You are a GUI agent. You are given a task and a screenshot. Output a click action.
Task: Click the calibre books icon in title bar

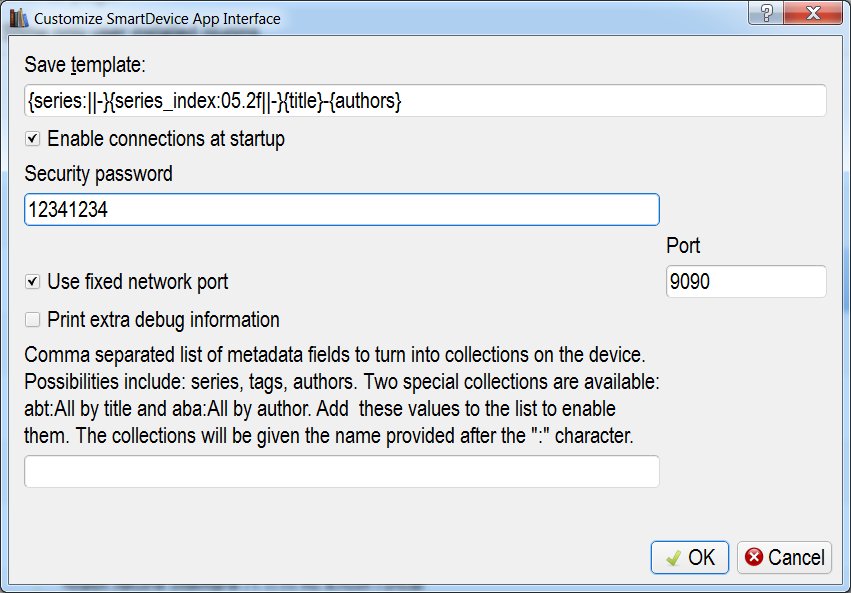click(x=16, y=18)
